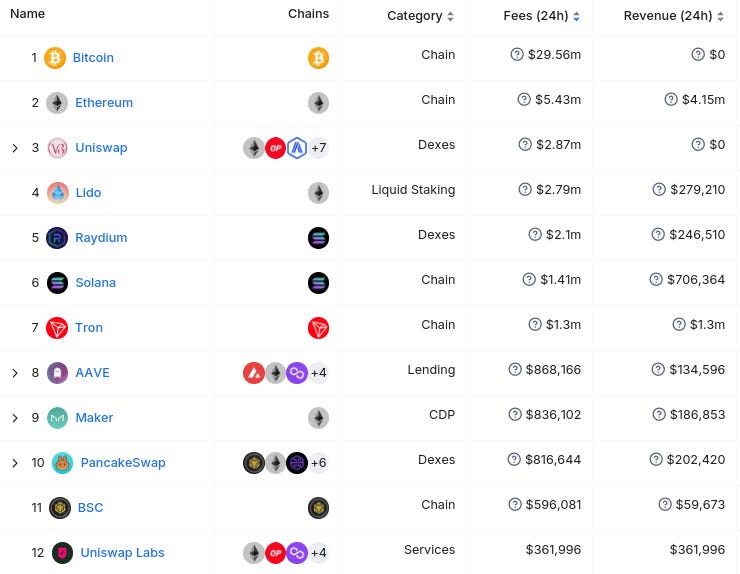
Task: Click the $186,853 revenue value
Action: (698, 415)
